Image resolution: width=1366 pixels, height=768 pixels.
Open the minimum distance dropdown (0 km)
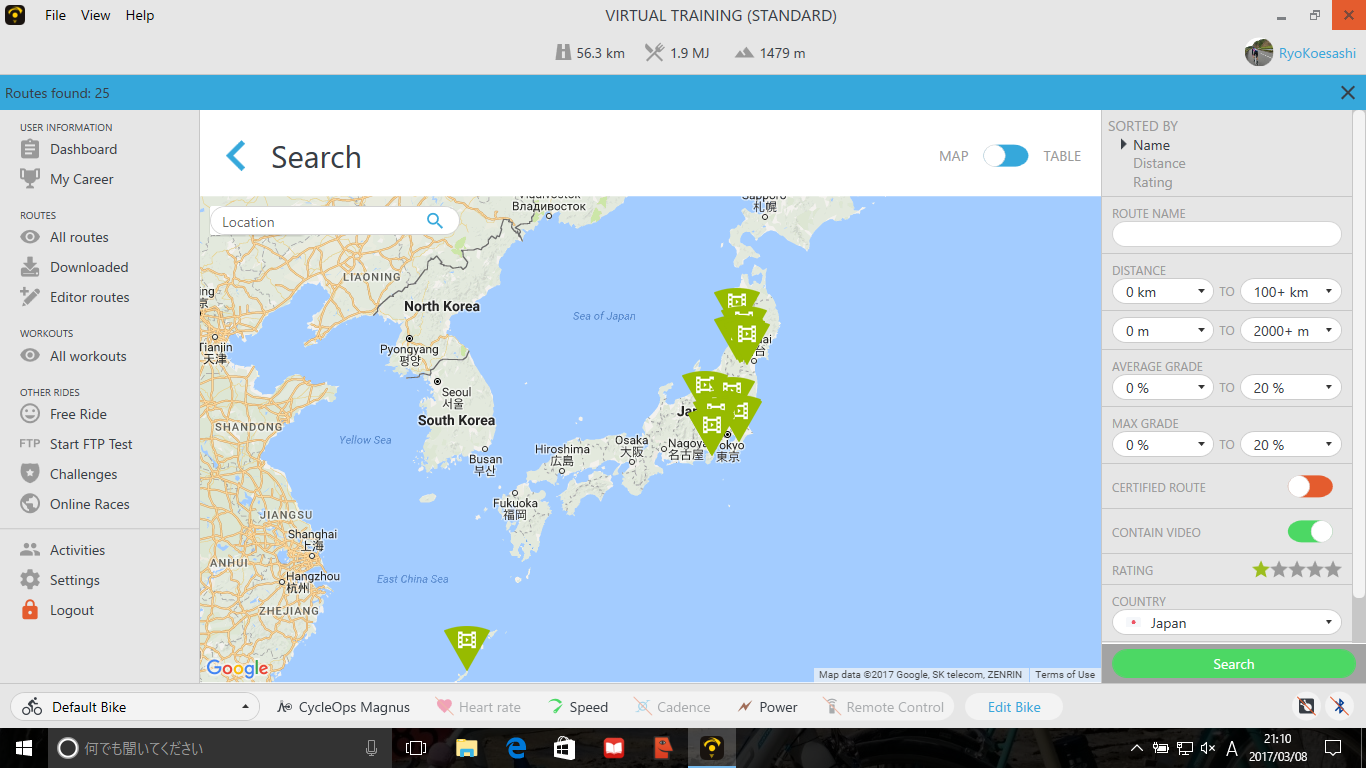1162,292
